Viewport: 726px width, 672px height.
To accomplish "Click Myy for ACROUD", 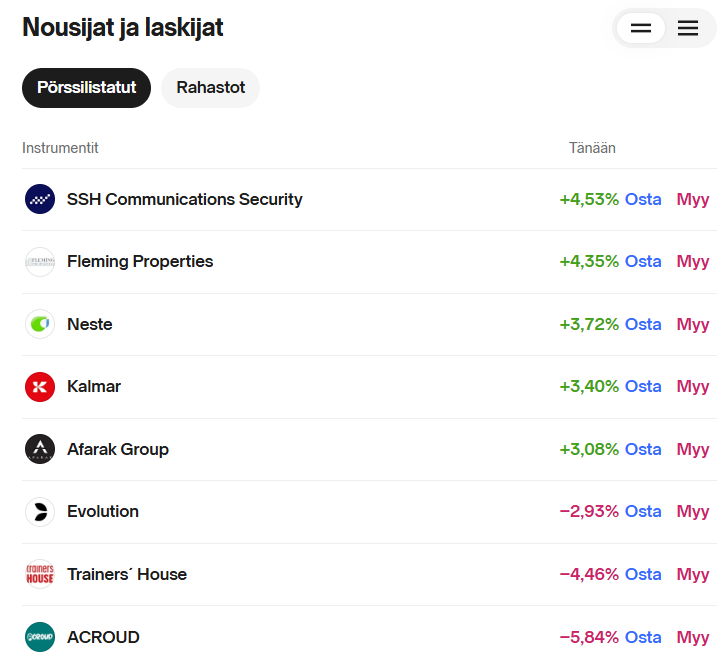I will click(x=693, y=637).
